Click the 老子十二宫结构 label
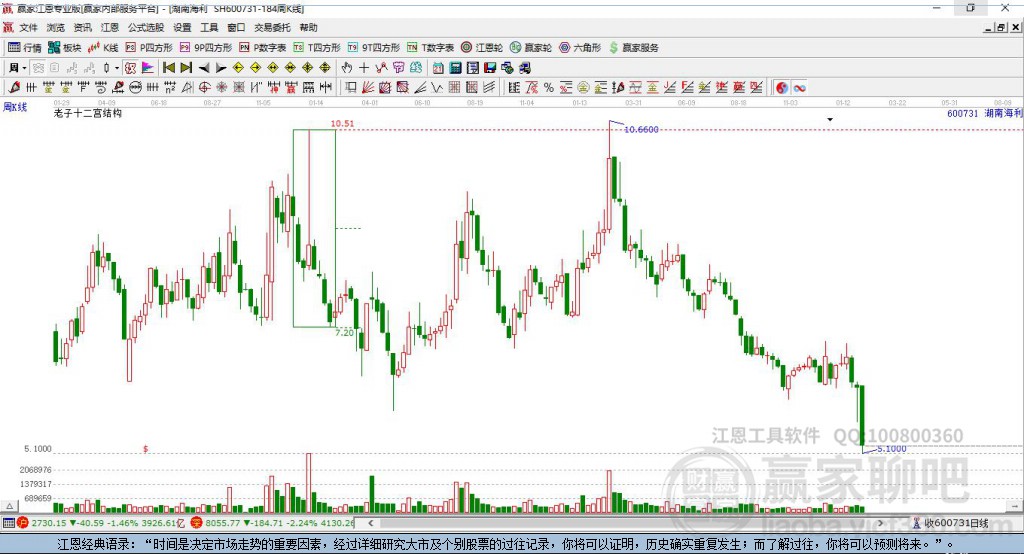This screenshot has height=554, width=1024. pyautogui.click(x=88, y=113)
